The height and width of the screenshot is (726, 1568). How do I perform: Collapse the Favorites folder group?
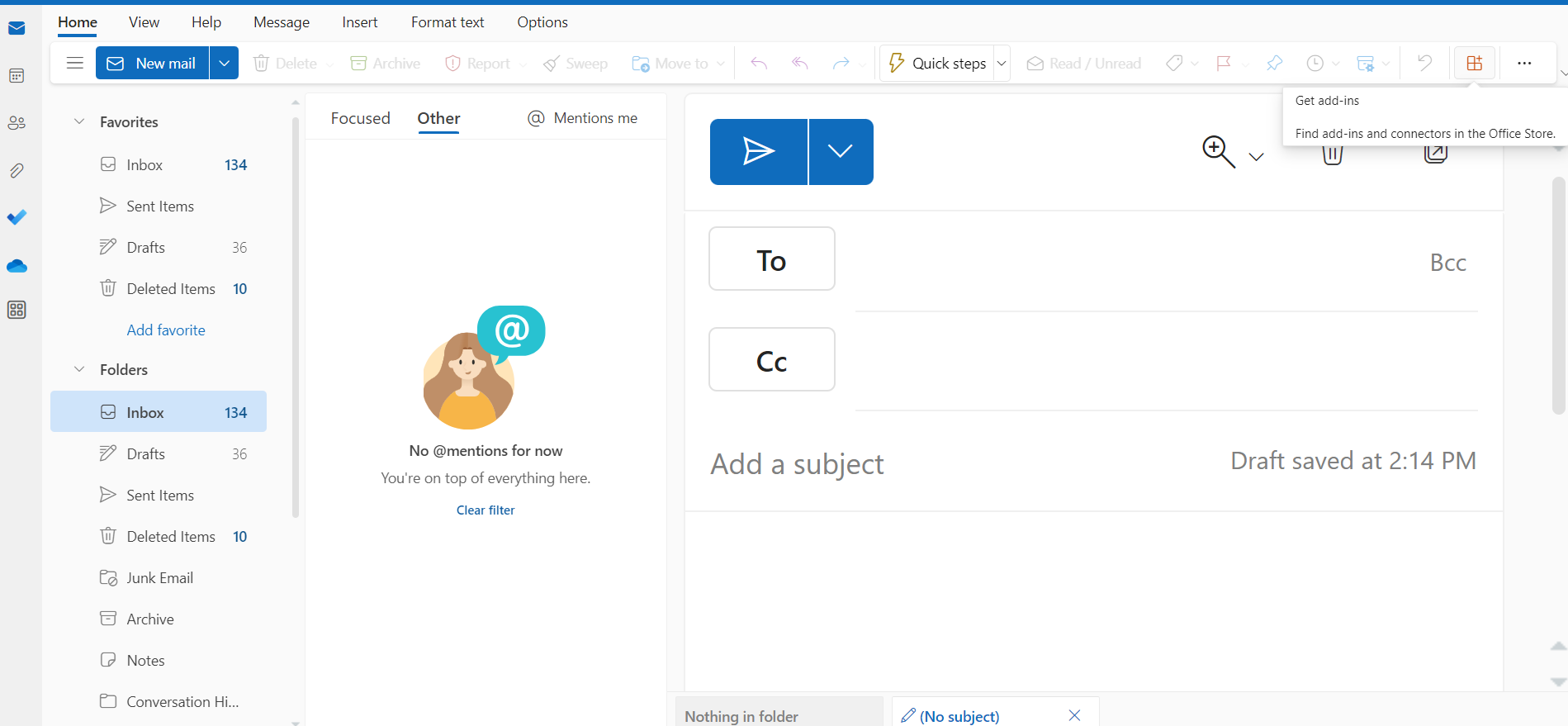tap(79, 122)
